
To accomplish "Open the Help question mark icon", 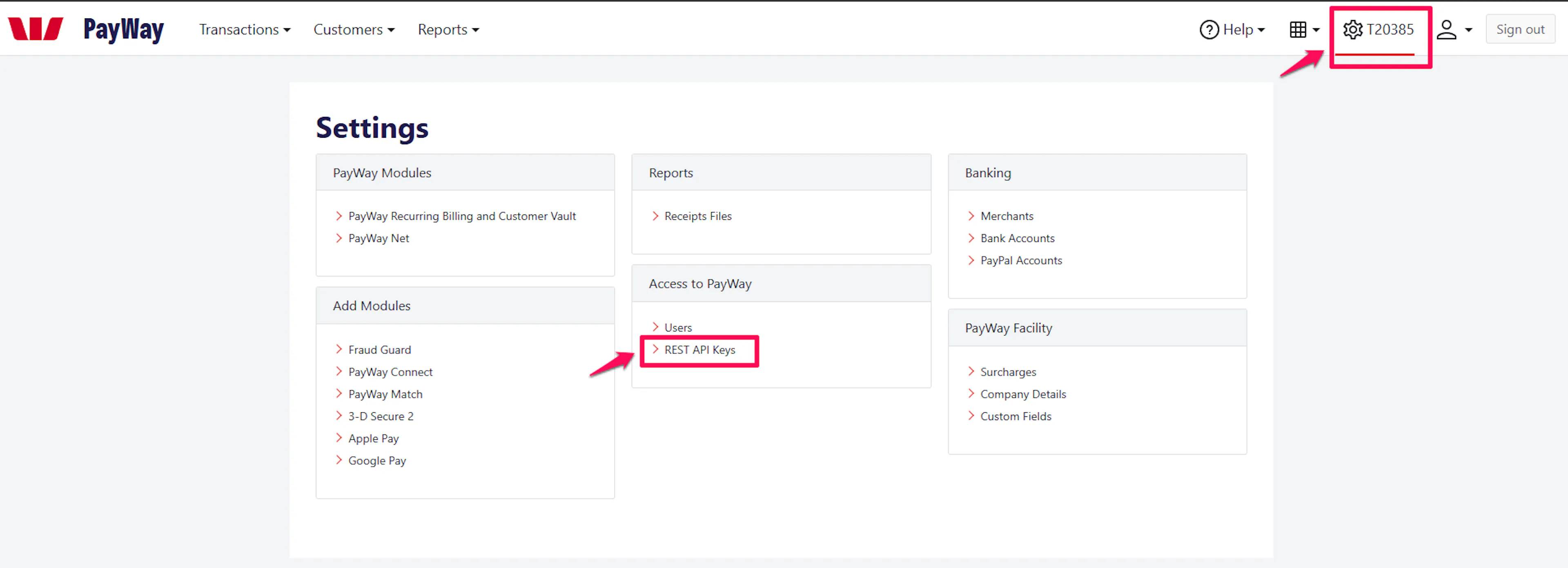I will pyautogui.click(x=1209, y=29).
